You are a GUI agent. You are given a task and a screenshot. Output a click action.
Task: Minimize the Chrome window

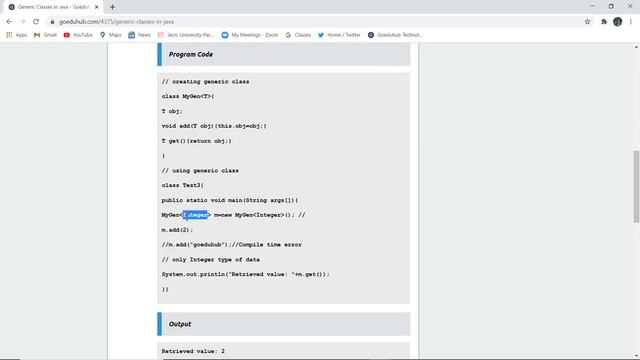click(x=592, y=6)
